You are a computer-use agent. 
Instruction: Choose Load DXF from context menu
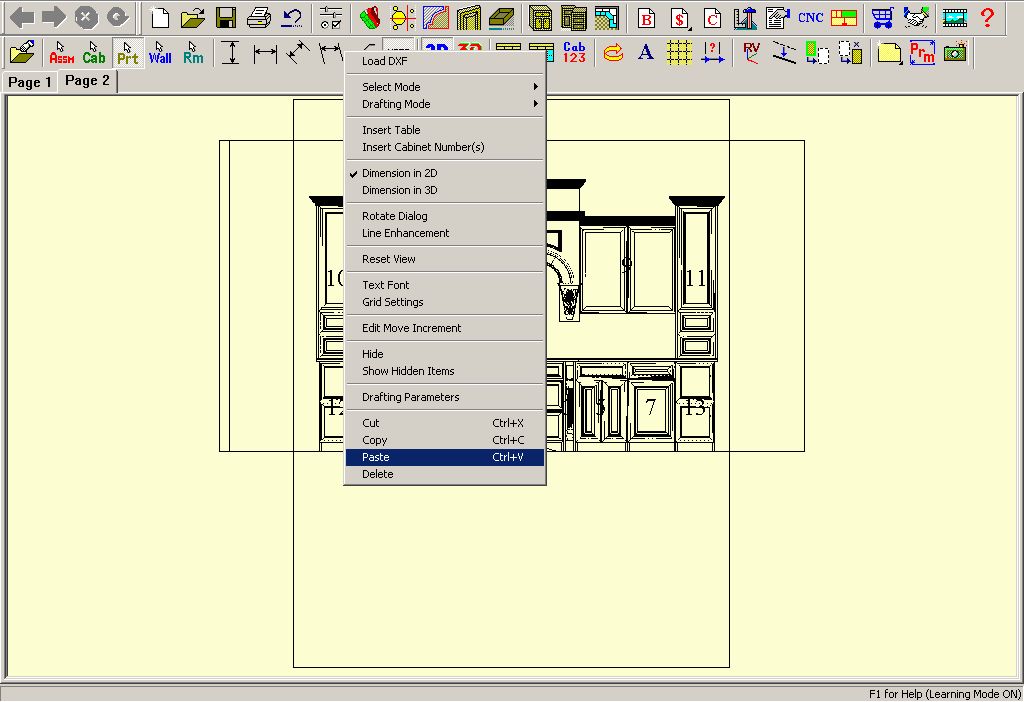pyautogui.click(x=445, y=61)
